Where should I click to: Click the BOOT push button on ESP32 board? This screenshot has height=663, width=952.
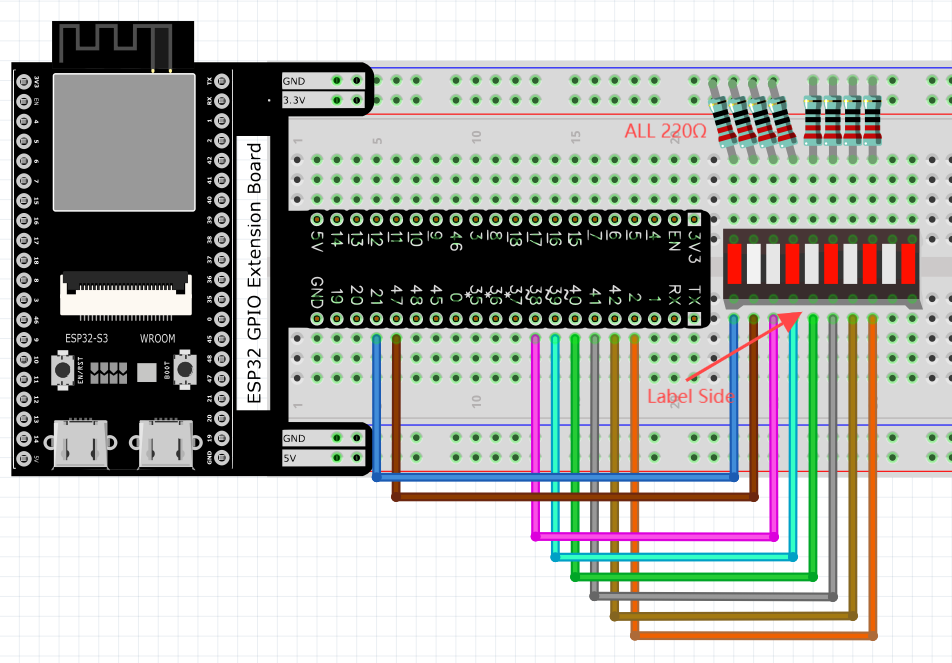click(185, 369)
